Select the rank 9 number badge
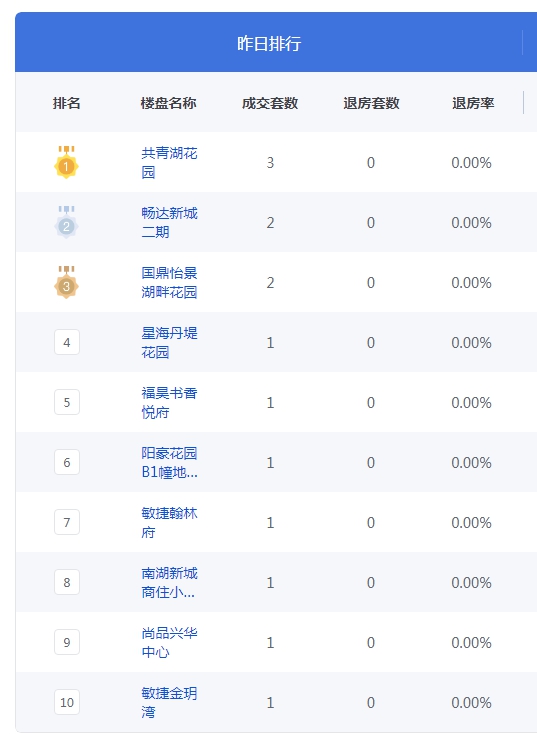The image size is (537, 736). tap(67, 643)
